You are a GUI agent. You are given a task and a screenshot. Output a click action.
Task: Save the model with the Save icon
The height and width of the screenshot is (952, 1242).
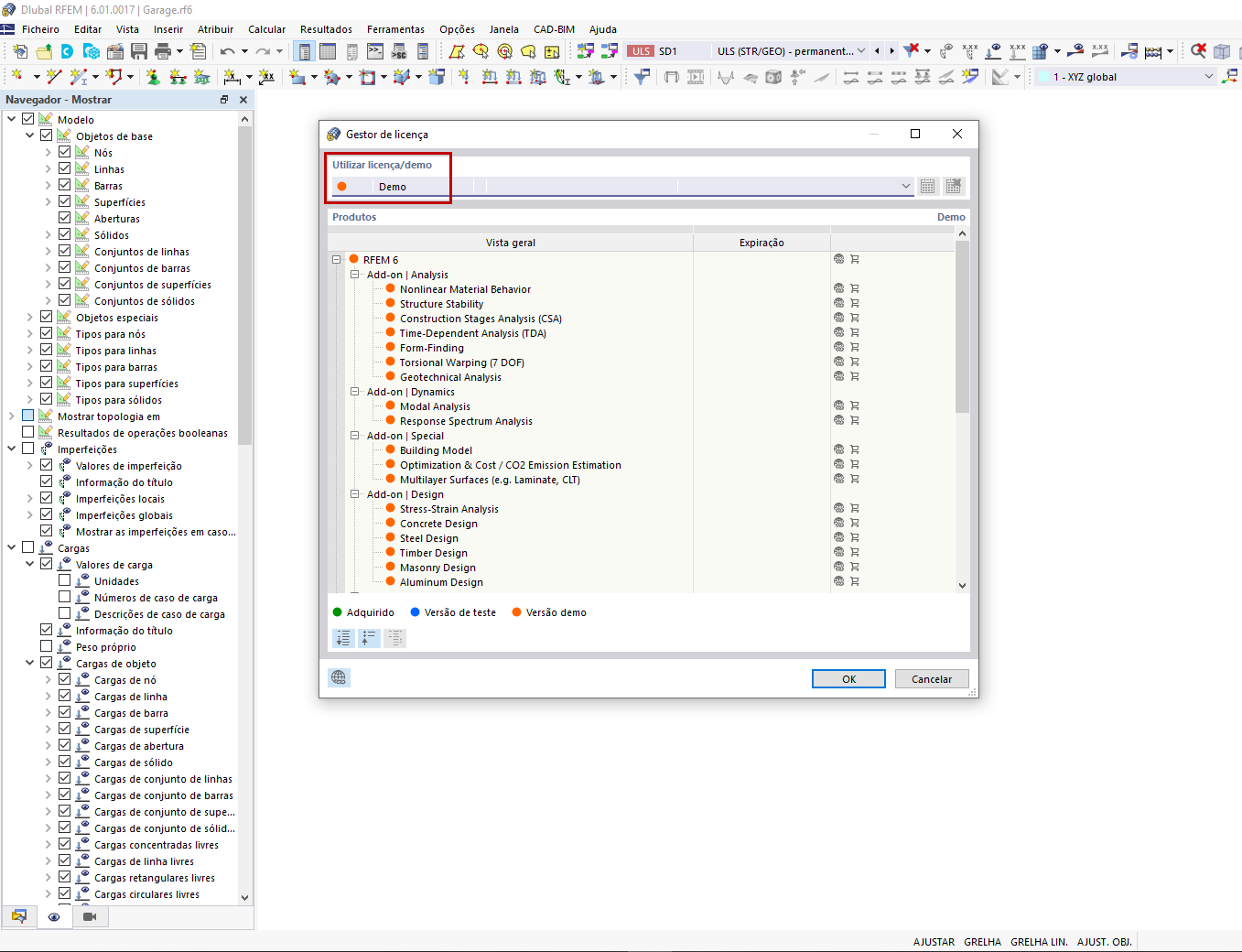click(137, 52)
